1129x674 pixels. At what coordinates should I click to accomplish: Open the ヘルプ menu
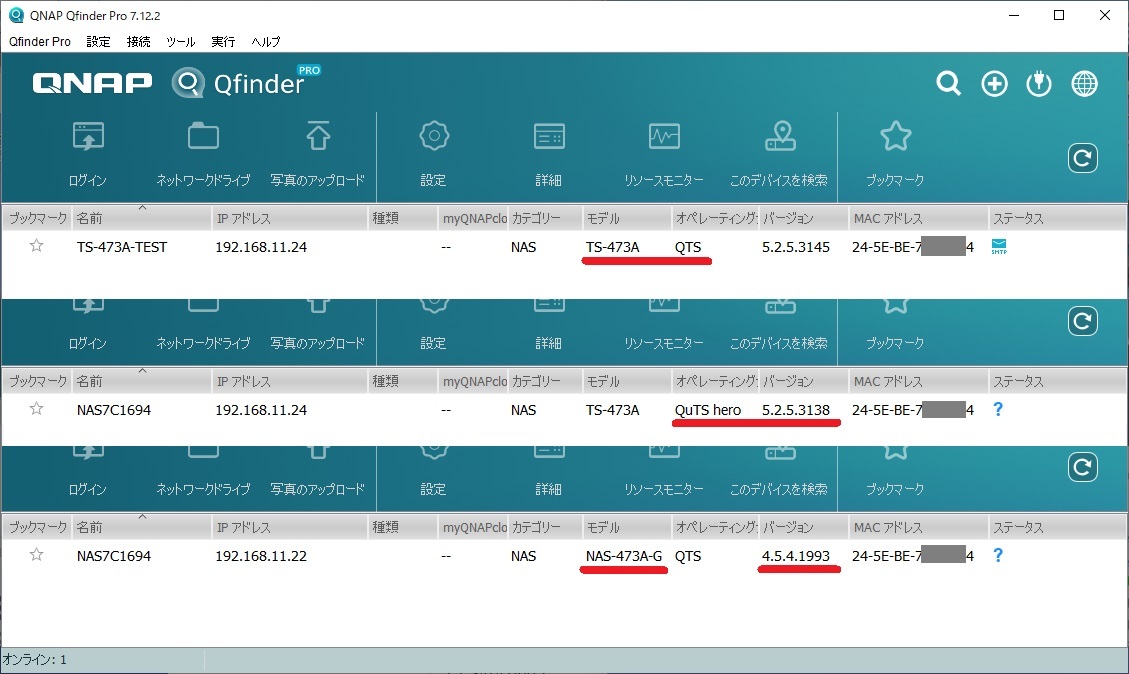click(266, 42)
